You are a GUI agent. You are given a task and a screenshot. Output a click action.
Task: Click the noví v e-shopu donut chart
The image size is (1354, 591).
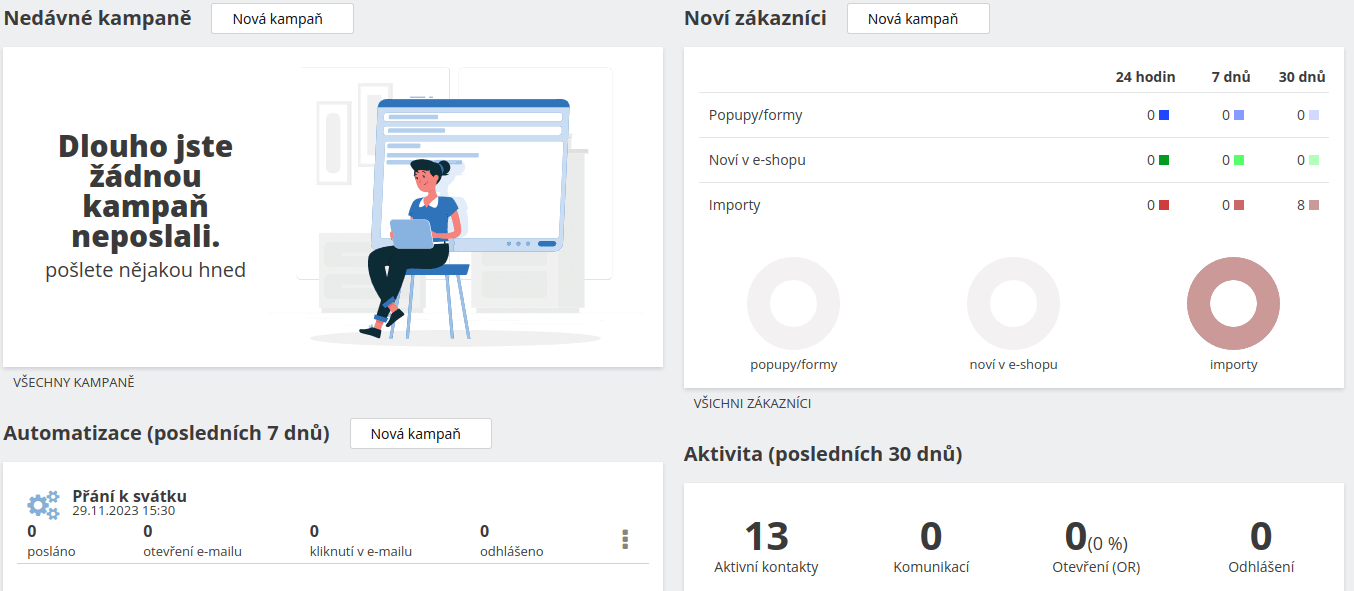coord(1013,303)
